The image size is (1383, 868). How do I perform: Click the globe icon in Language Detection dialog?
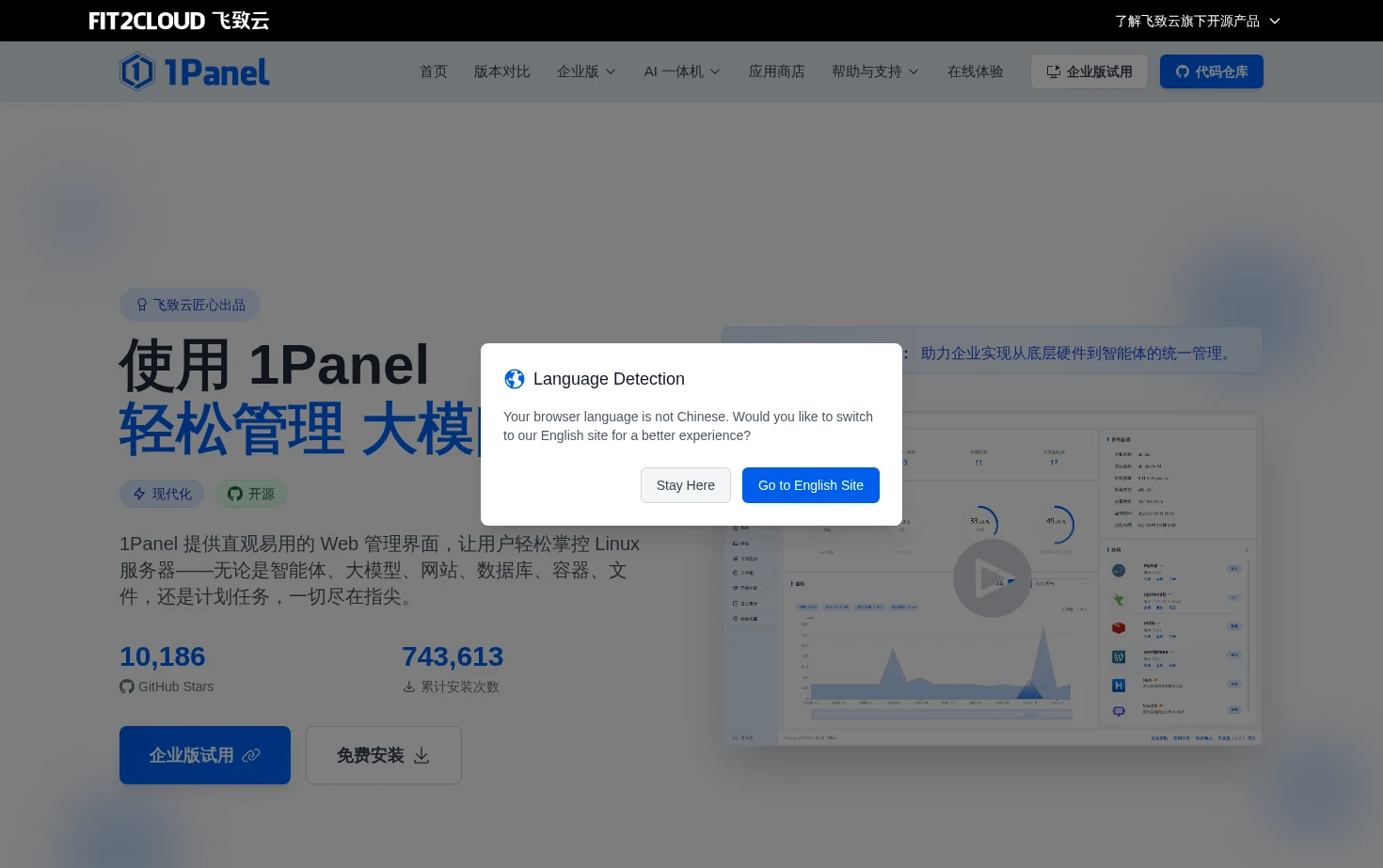[x=515, y=379]
